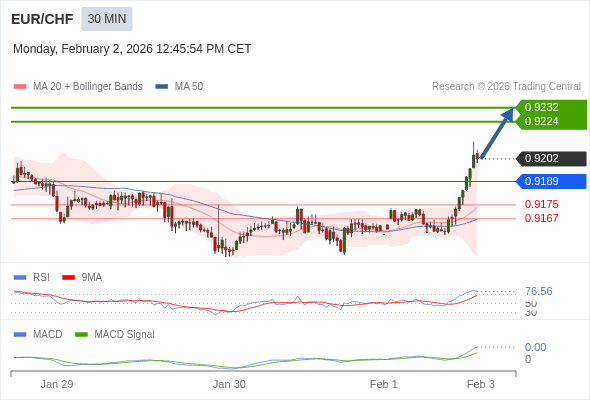Click the 30 MIN timeframe badge

107,19
